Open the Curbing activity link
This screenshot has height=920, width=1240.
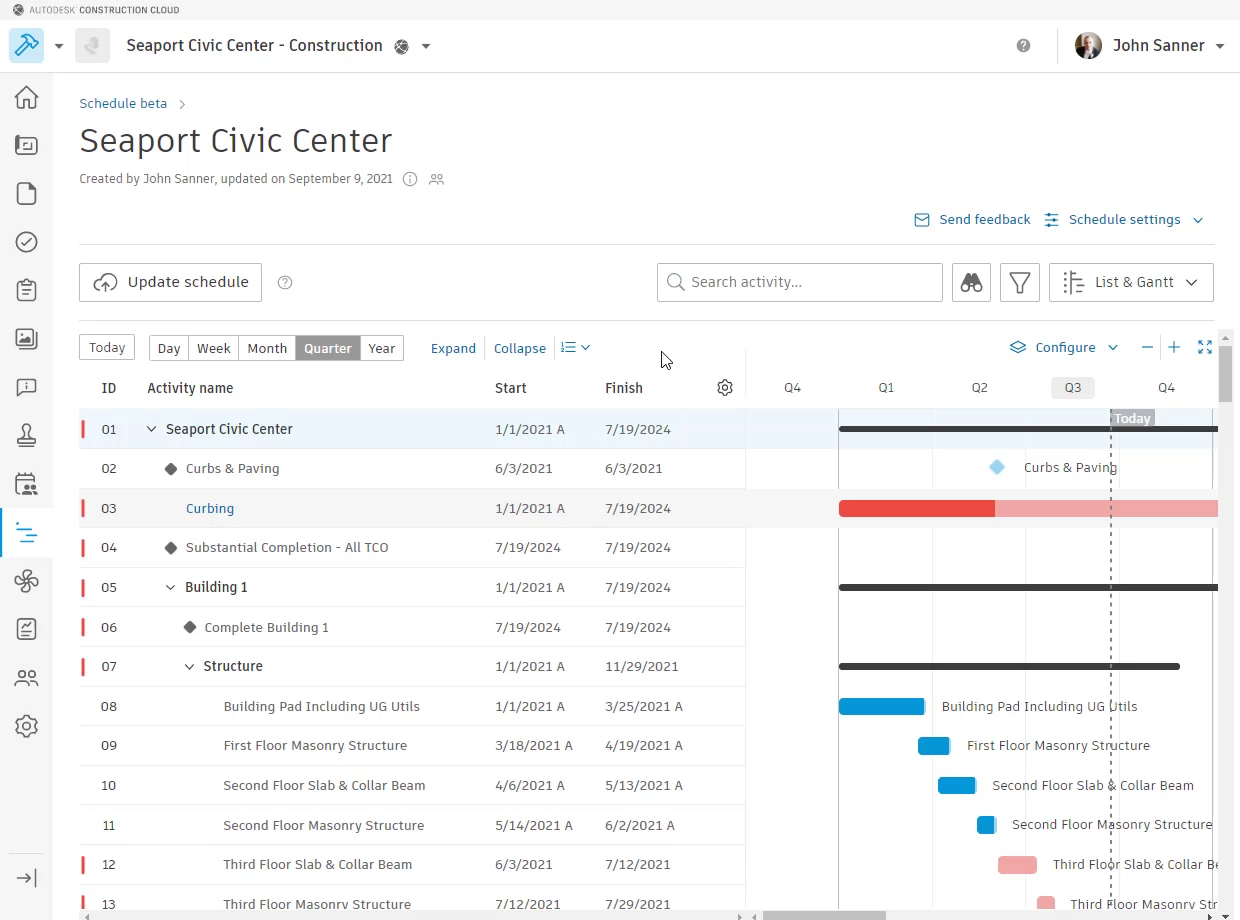(210, 508)
